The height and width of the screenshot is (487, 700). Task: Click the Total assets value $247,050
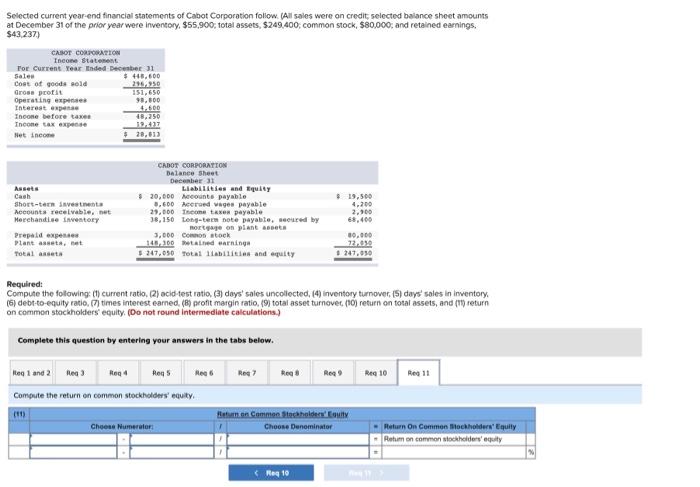156,253
